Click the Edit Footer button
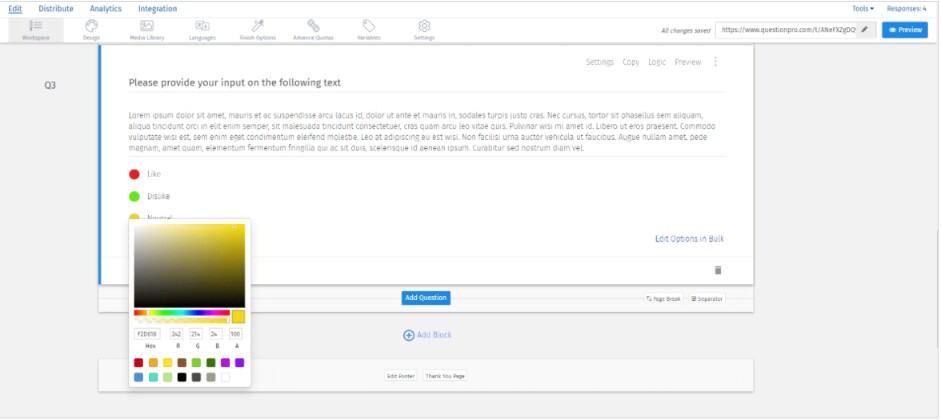 (x=400, y=376)
